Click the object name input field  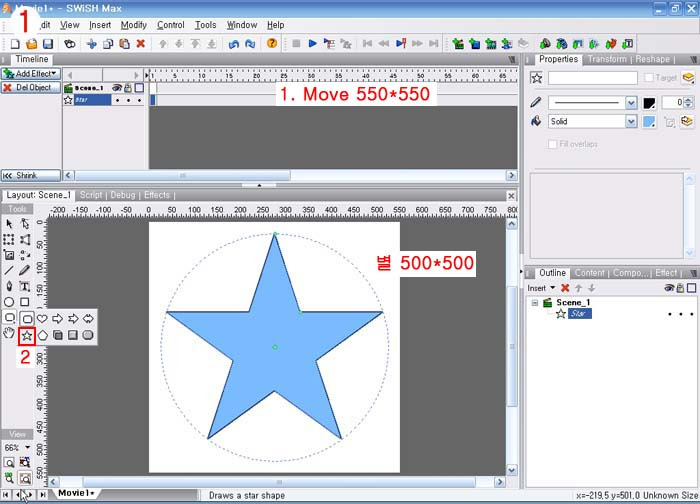click(592, 78)
